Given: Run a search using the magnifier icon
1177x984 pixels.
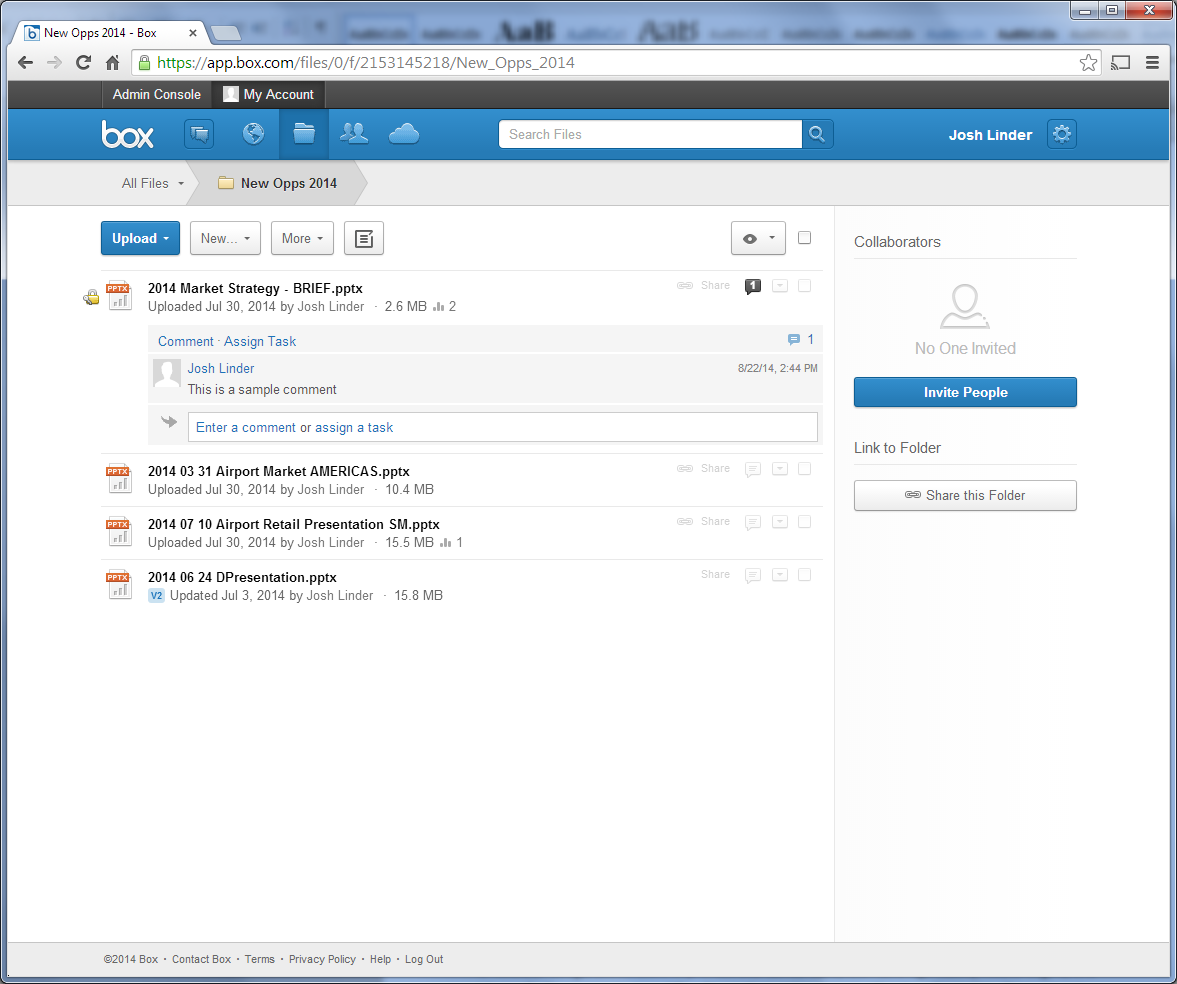Looking at the screenshot, I should 817,133.
